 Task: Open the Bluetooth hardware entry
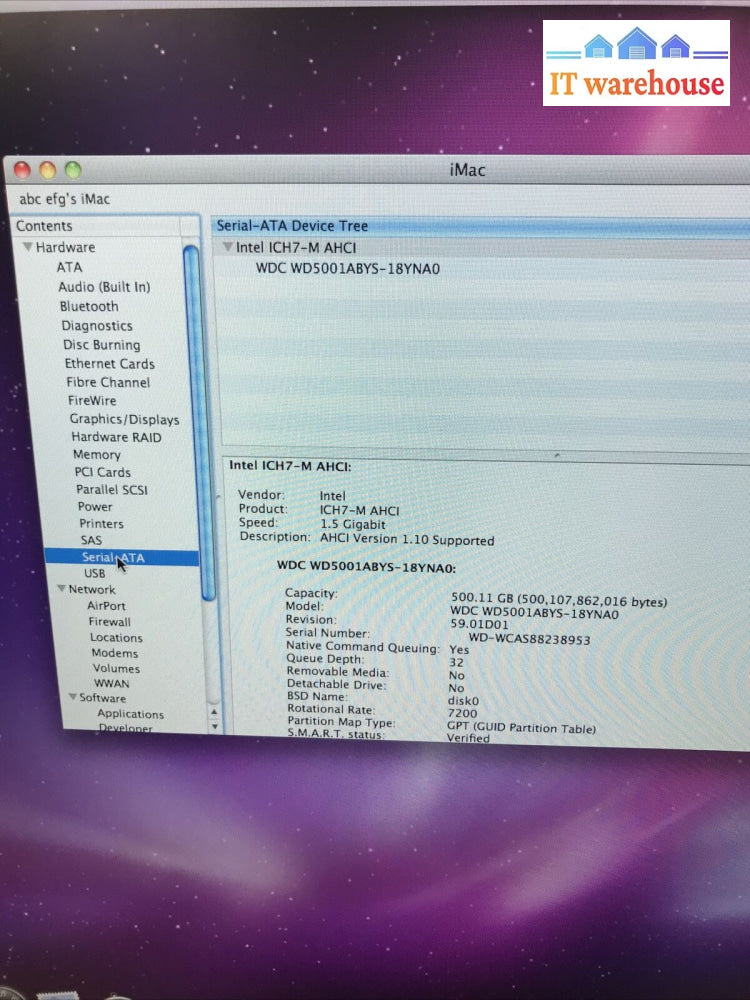(89, 306)
